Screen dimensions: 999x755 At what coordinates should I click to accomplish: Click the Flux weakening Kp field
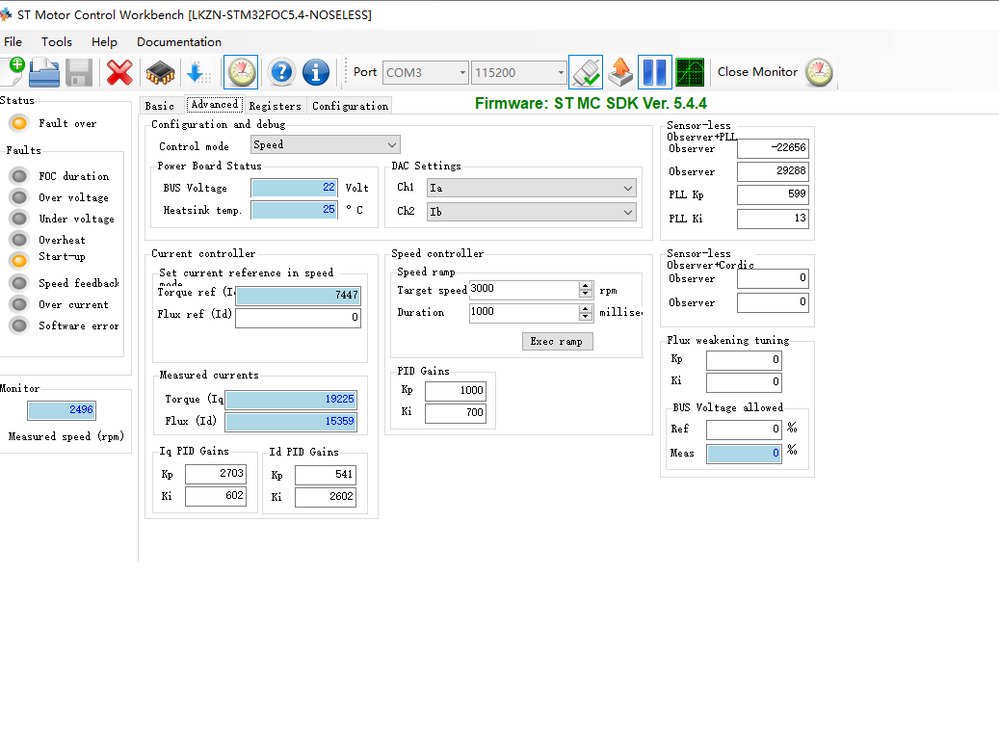pos(744,360)
